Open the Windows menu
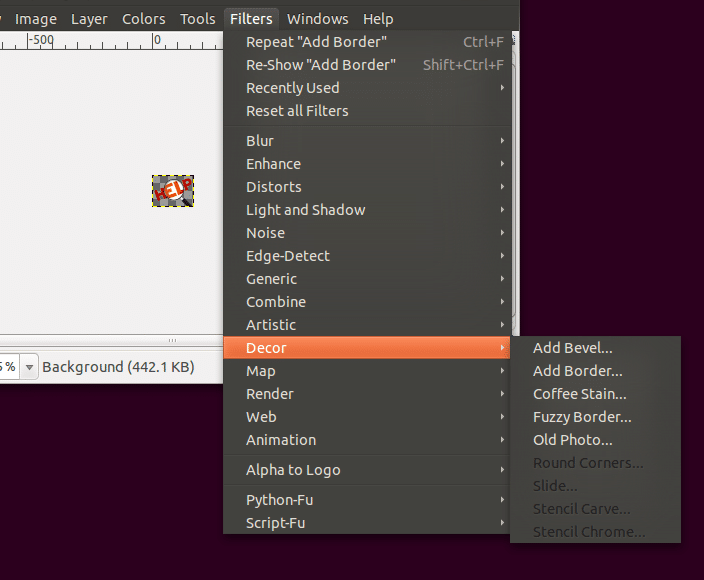704x580 pixels. (x=317, y=19)
